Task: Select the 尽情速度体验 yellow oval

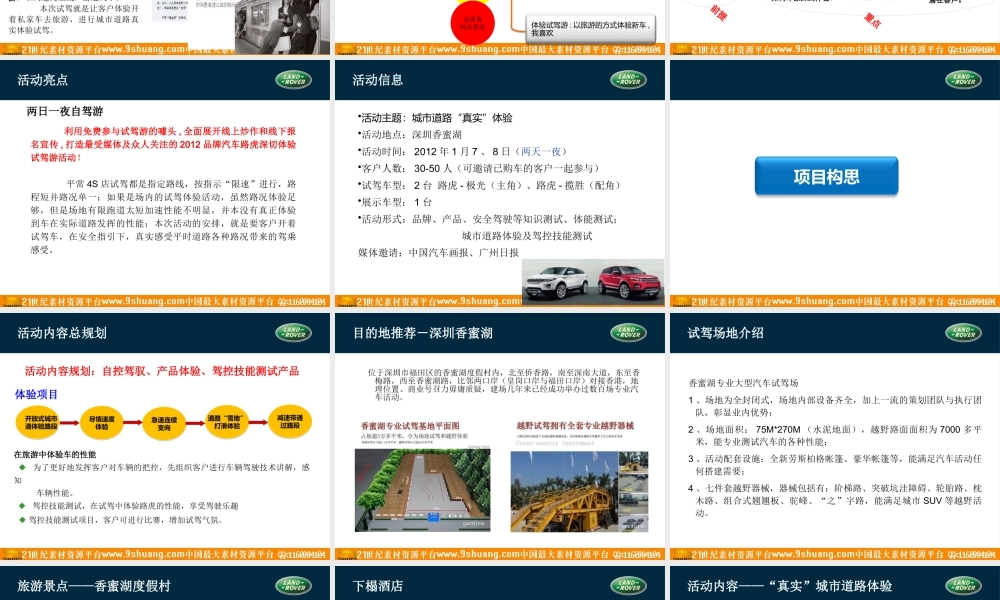Action: coord(102,422)
